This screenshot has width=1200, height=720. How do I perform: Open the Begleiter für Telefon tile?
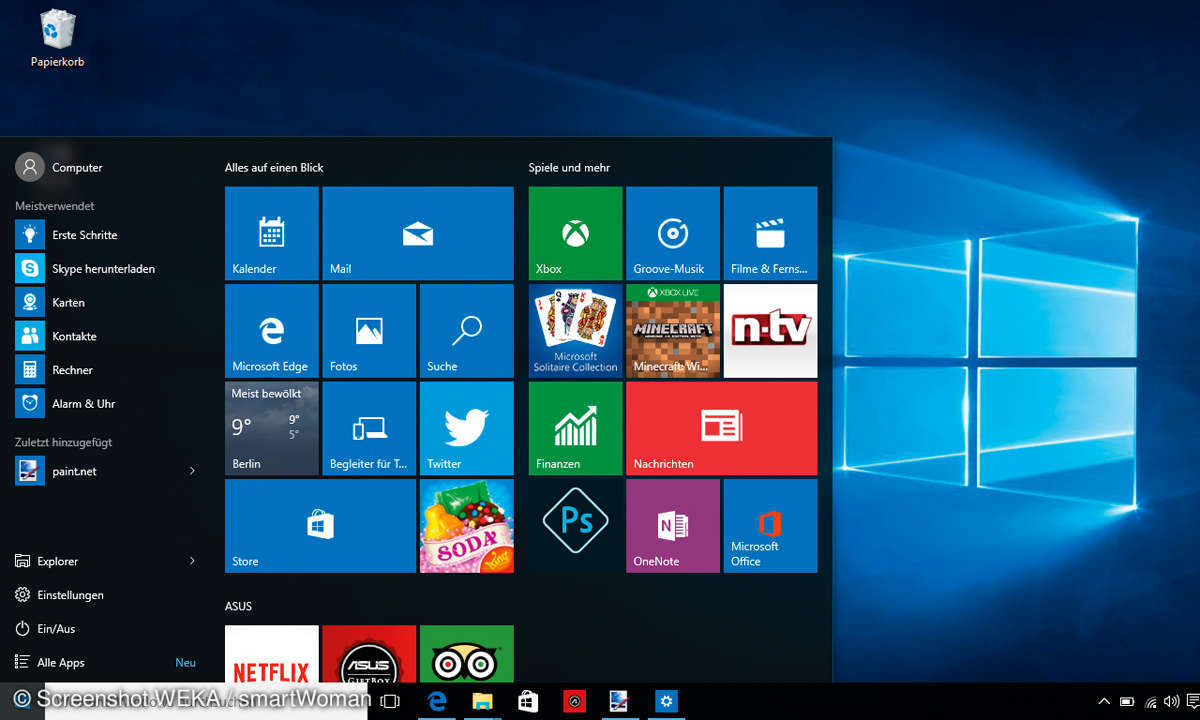coord(369,428)
